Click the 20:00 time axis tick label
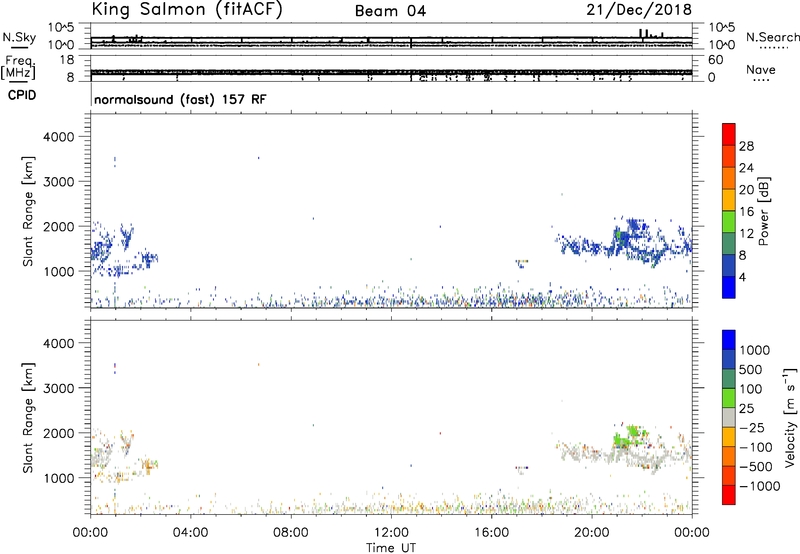This screenshot has height=554, width=800. point(592,533)
